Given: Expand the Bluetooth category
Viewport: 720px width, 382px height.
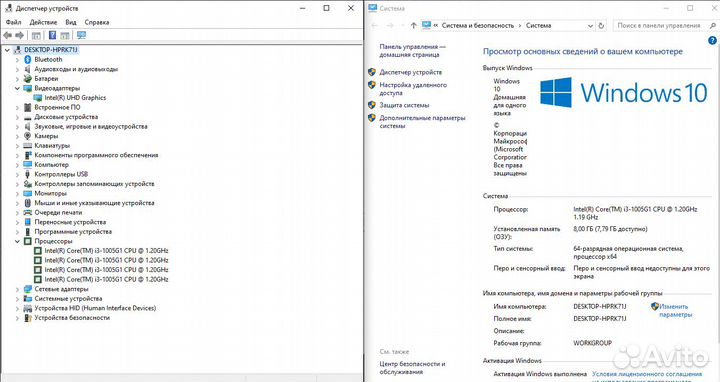Looking at the screenshot, I should (17, 59).
